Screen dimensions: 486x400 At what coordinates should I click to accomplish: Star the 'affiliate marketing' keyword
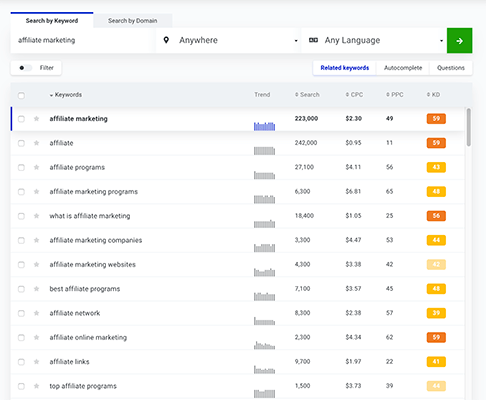[37, 119]
